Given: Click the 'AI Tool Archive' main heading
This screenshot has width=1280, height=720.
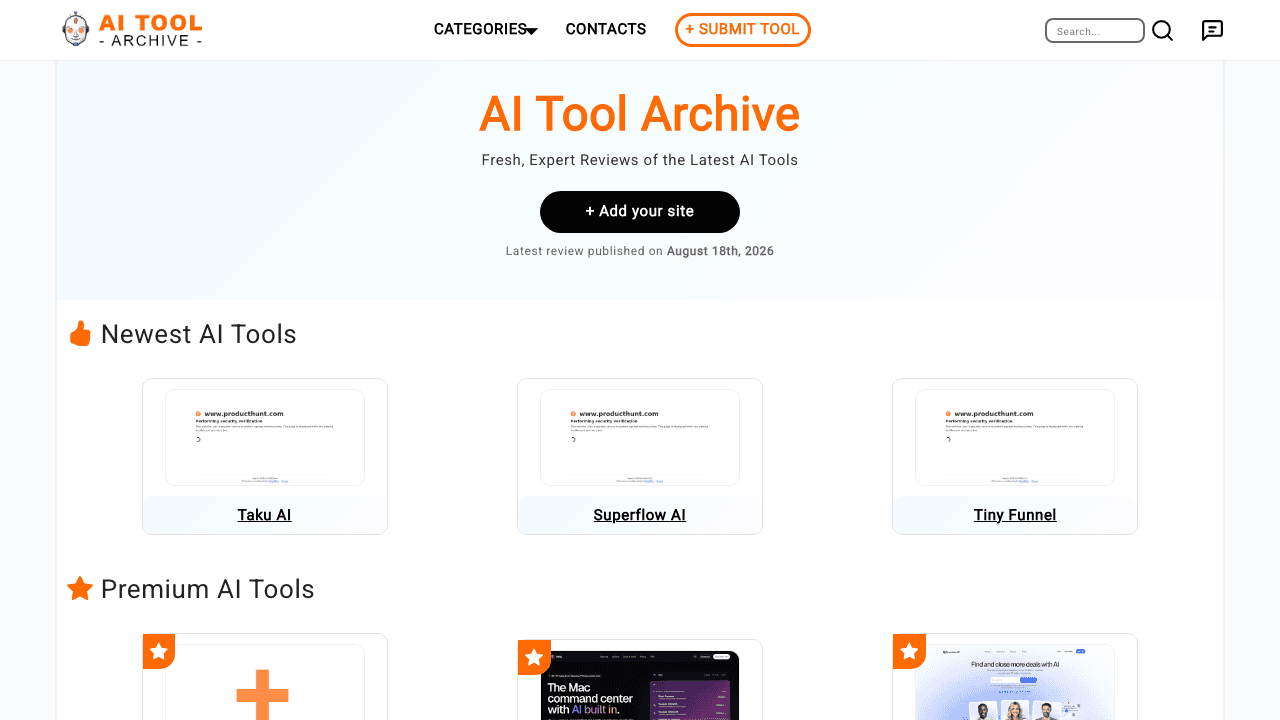Looking at the screenshot, I should (640, 114).
